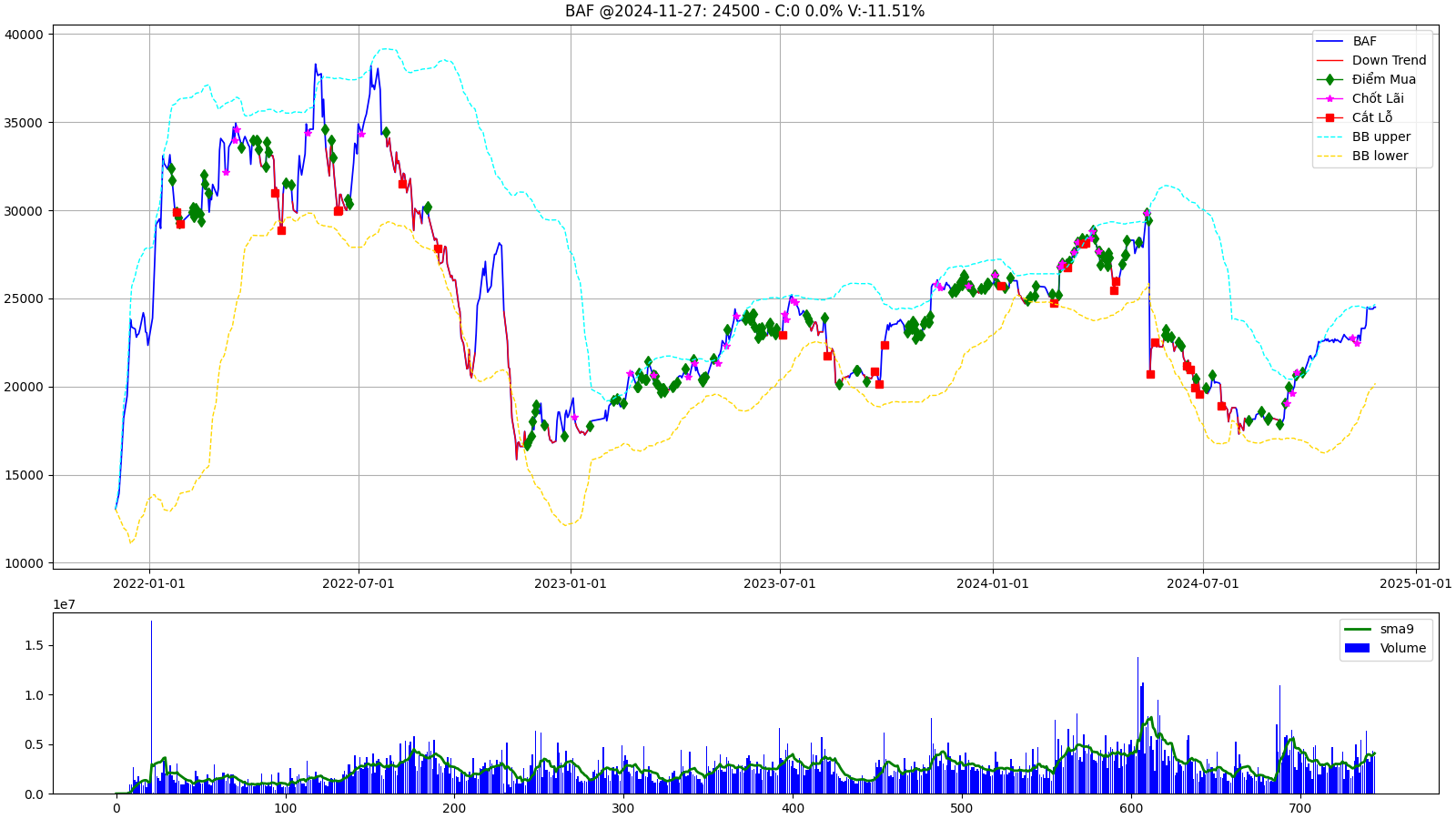Click the 2024-01-01 date tick label
The width and height of the screenshot is (1456, 819).
click(x=993, y=583)
